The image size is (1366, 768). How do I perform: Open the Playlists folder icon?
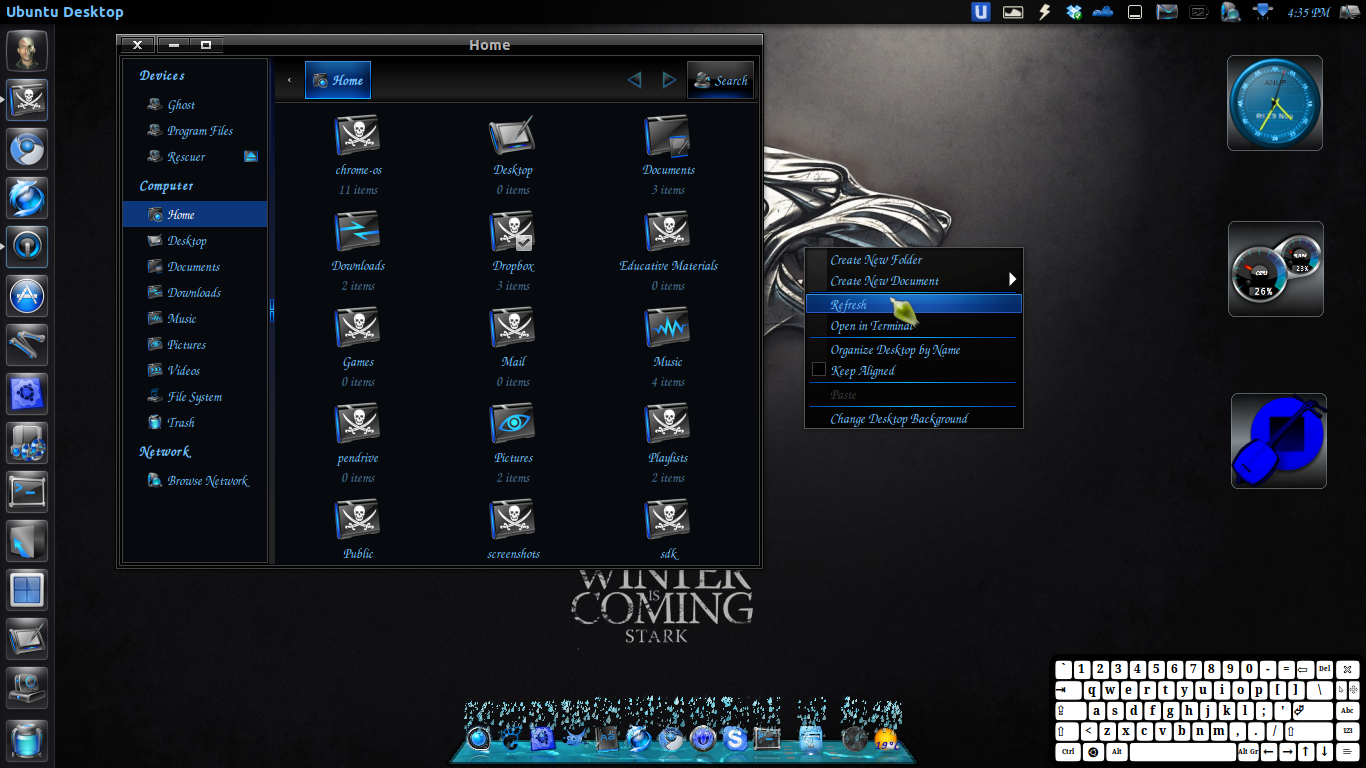[668, 423]
